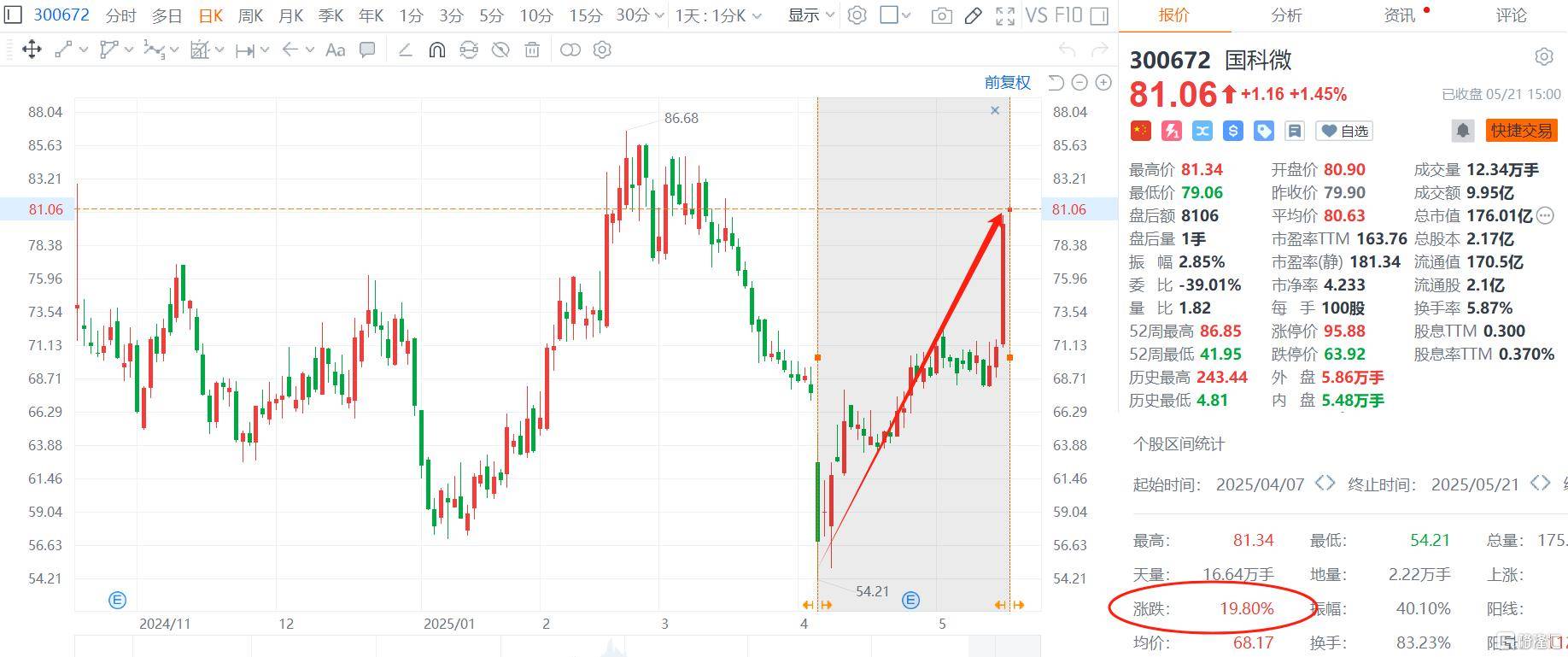Click the 300672 stock code link
The width and height of the screenshot is (1568, 657).
coord(61,15)
